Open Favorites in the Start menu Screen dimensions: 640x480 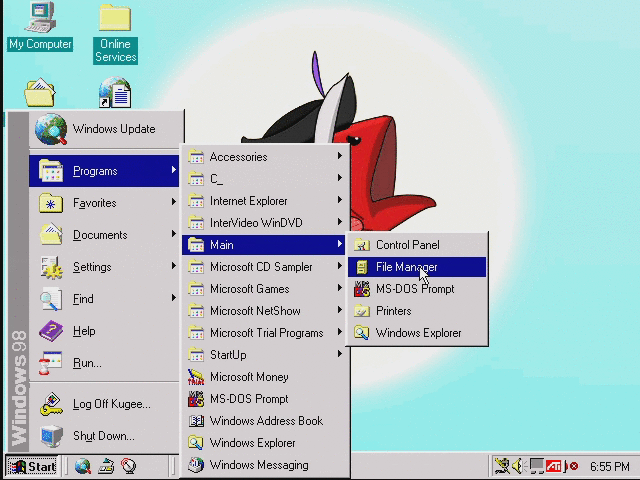[104, 203]
